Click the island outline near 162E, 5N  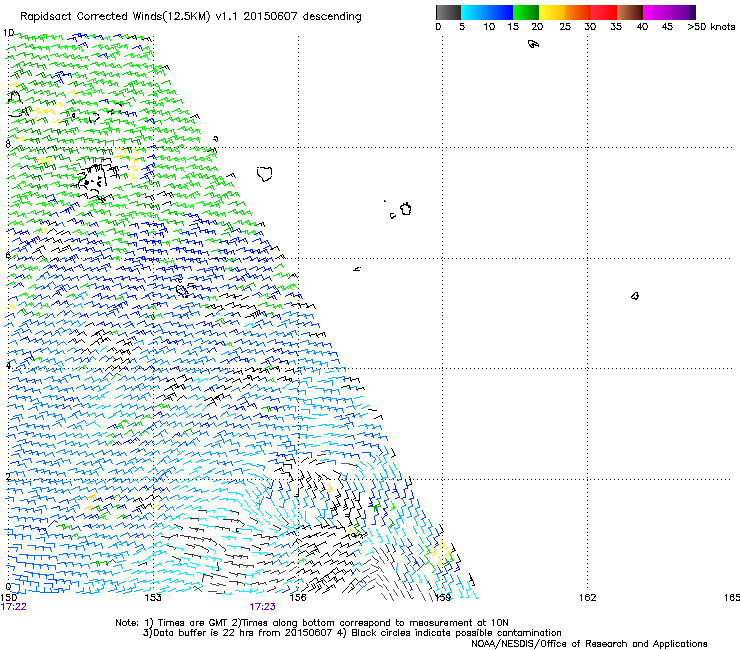(x=635, y=296)
